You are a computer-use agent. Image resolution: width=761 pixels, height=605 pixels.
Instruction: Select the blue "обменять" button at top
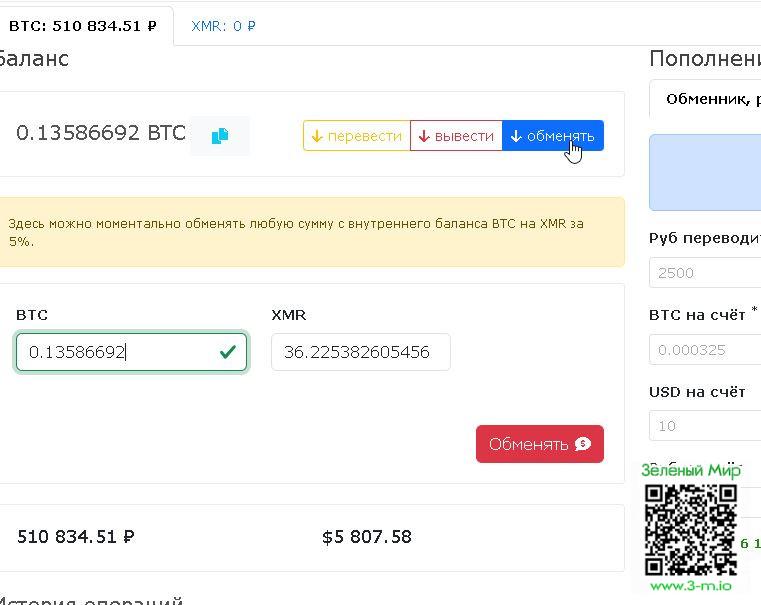click(x=553, y=136)
